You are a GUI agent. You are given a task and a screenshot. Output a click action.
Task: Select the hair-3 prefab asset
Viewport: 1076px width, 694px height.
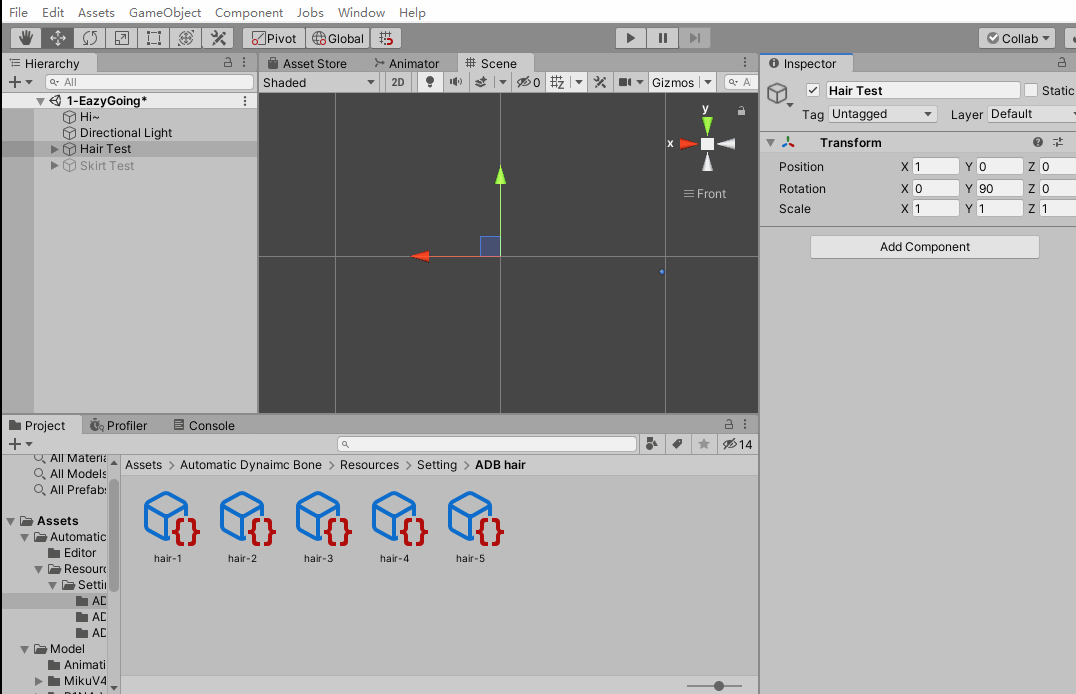321,520
